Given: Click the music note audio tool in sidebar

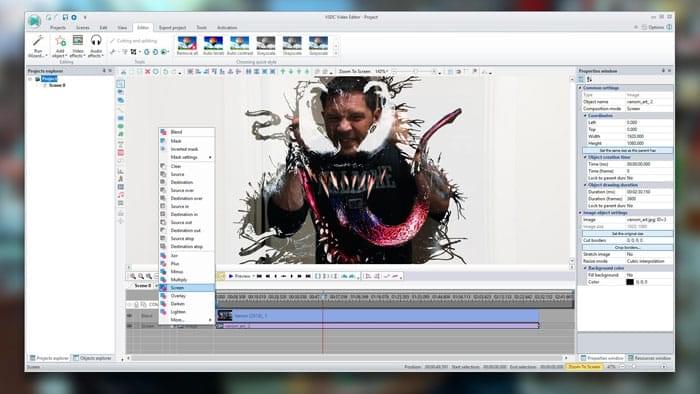Looking at the screenshot, I should 121,195.
